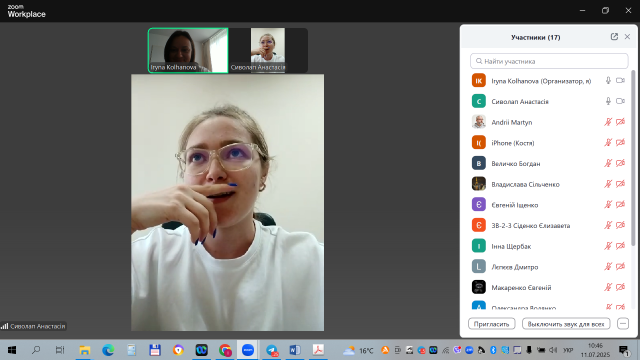Click muted mic icon for Лепеев Дмитро

[x=608, y=267]
